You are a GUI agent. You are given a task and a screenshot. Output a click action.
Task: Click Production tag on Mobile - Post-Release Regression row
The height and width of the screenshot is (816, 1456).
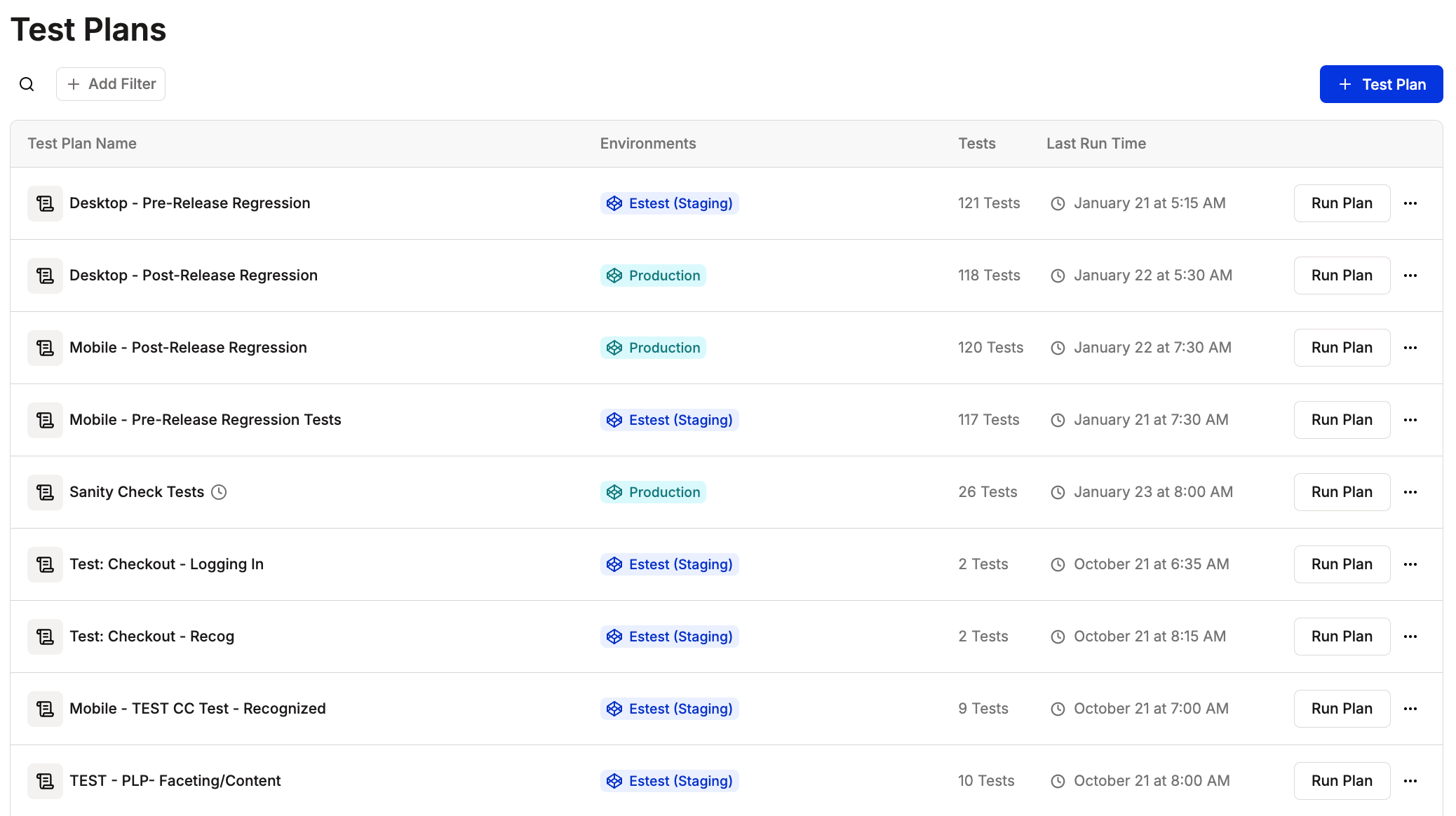653,348
